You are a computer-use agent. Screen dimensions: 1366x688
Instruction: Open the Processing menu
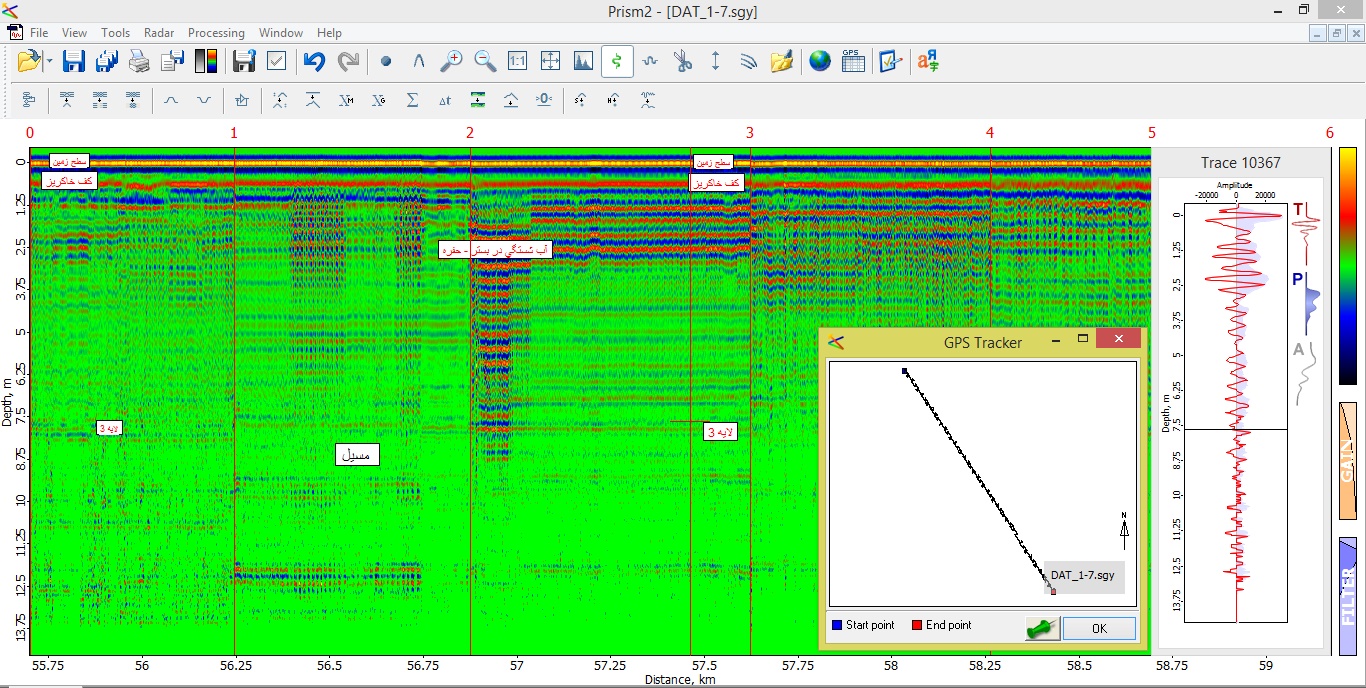(x=216, y=33)
